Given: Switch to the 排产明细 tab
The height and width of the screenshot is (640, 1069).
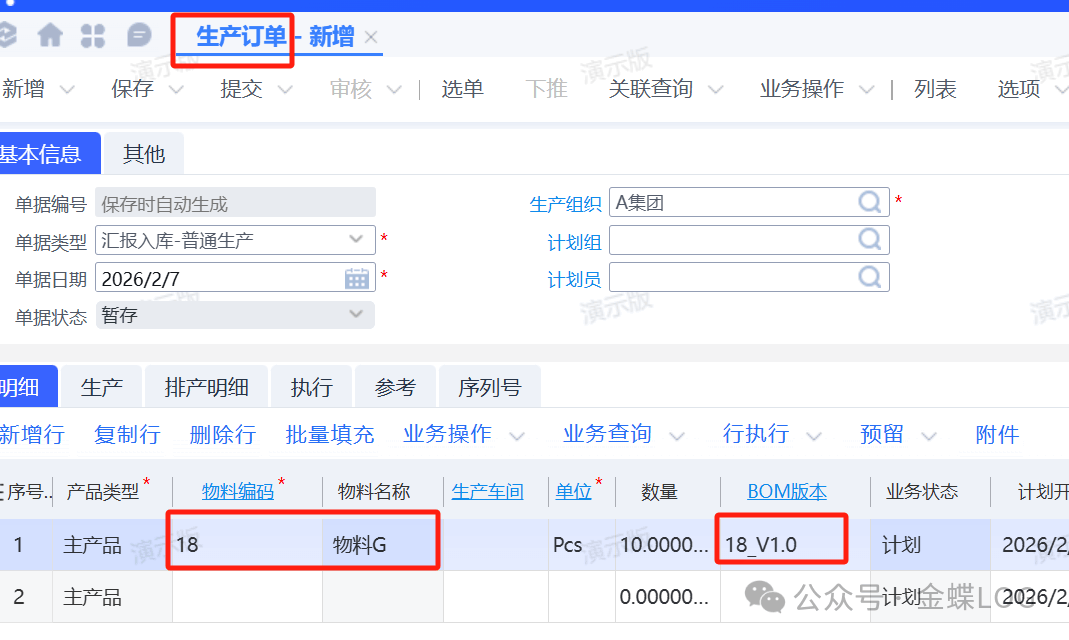Looking at the screenshot, I should click(206, 388).
